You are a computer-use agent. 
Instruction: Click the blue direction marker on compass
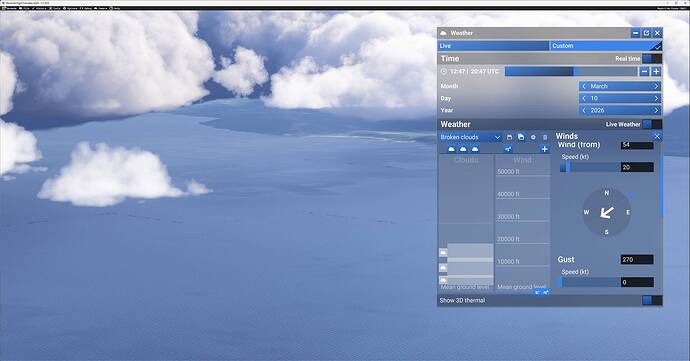point(632,194)
